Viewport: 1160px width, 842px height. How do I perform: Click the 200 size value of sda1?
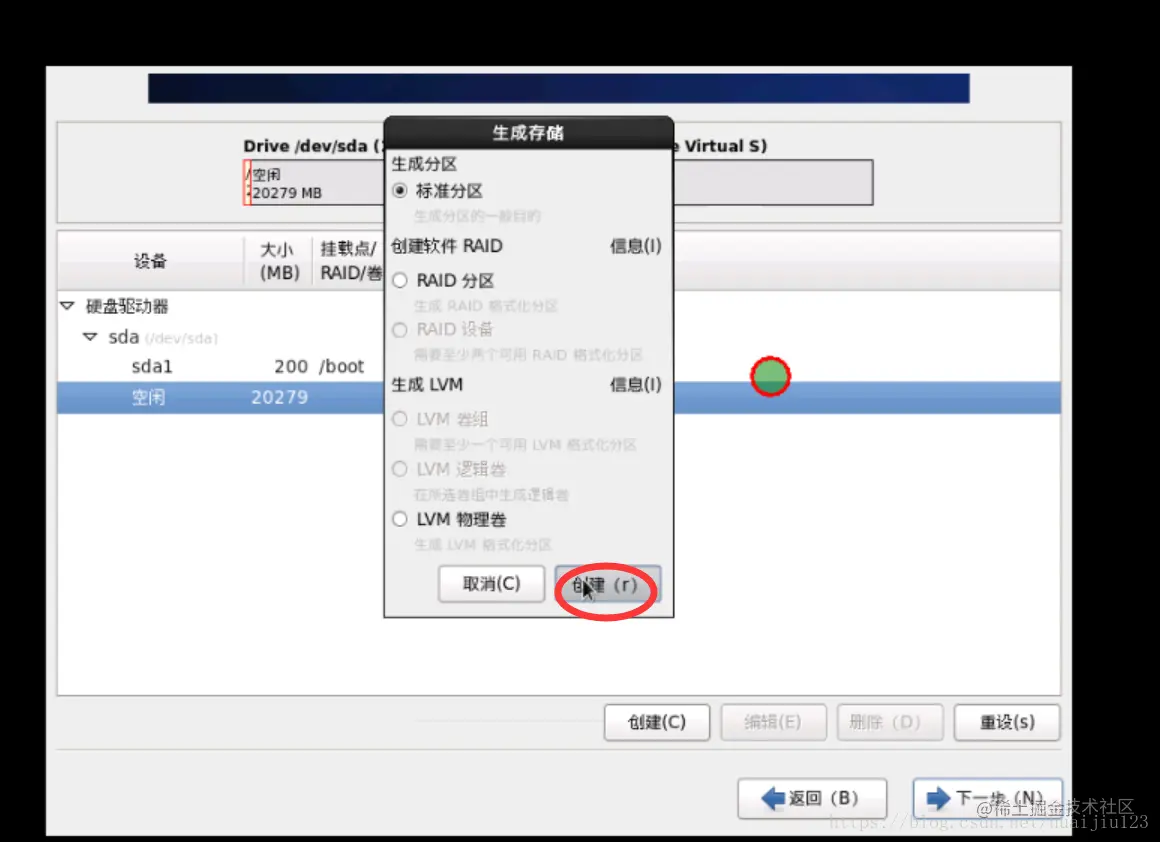click(x=291, y=366)
